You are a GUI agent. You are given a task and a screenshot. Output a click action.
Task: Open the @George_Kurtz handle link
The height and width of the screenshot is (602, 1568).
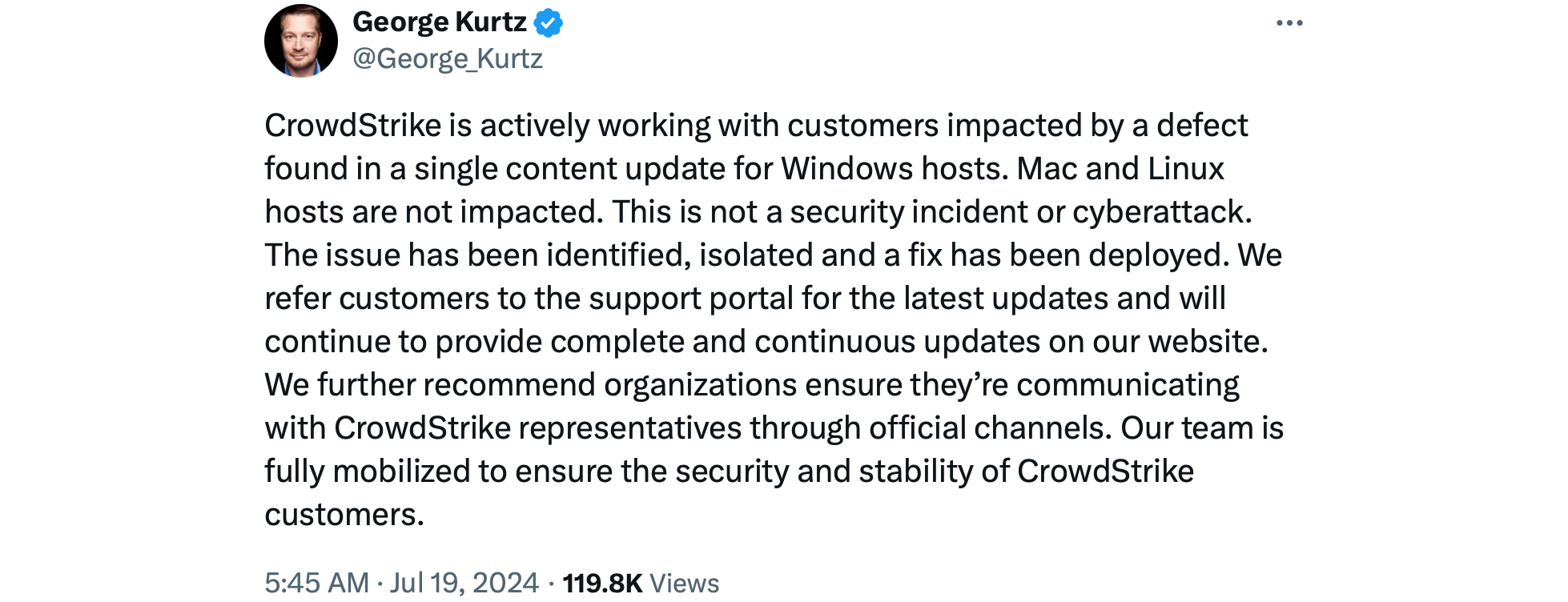pyautogui.click(x=448, y=58)
